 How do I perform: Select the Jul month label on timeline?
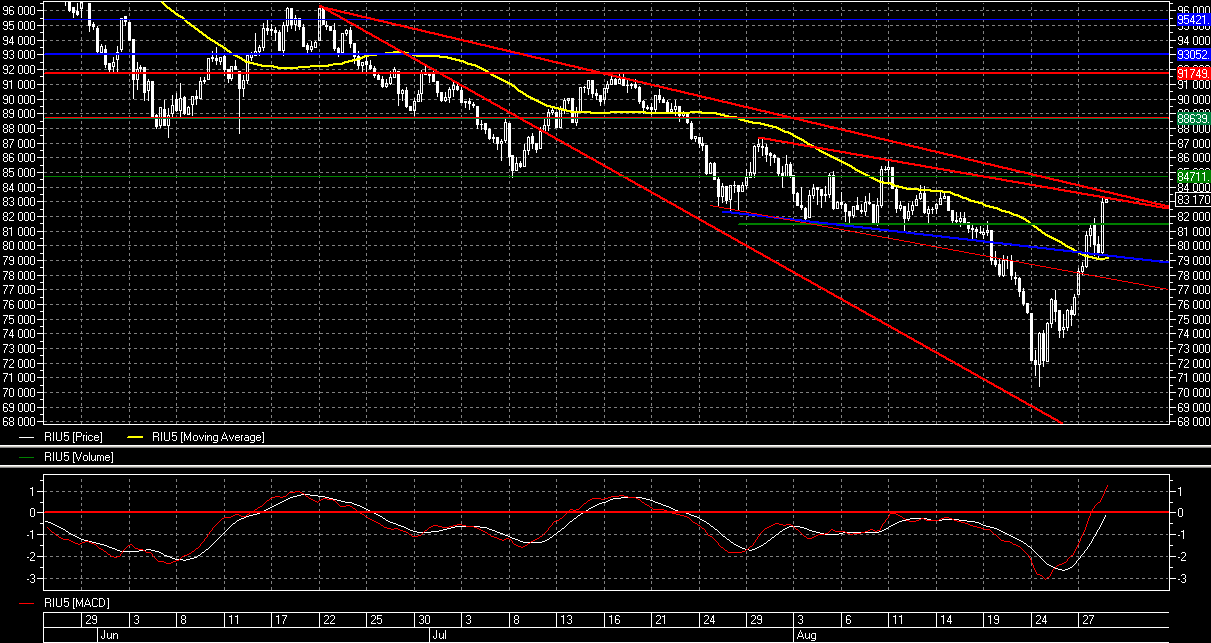(438, 635)
